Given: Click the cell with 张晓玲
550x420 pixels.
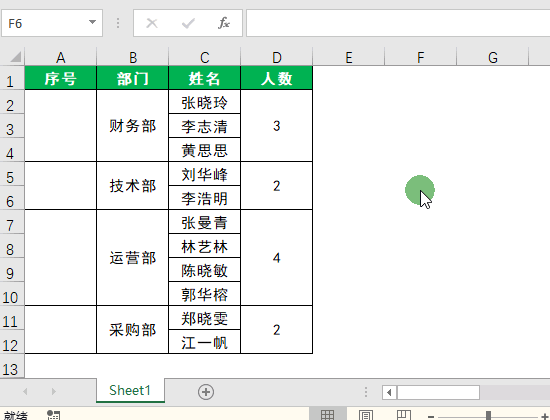Looking at the screenshot, I should (204, 102).
